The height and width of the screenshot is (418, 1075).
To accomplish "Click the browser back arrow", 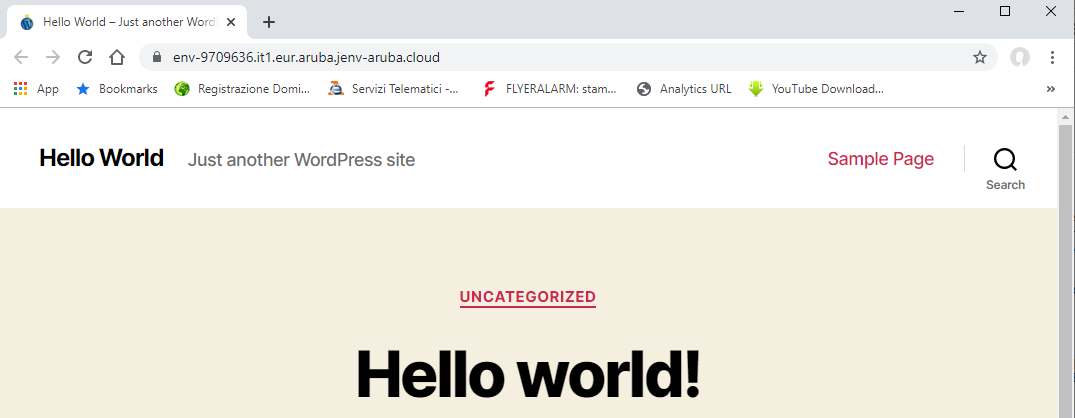I will tap(21, 57).
